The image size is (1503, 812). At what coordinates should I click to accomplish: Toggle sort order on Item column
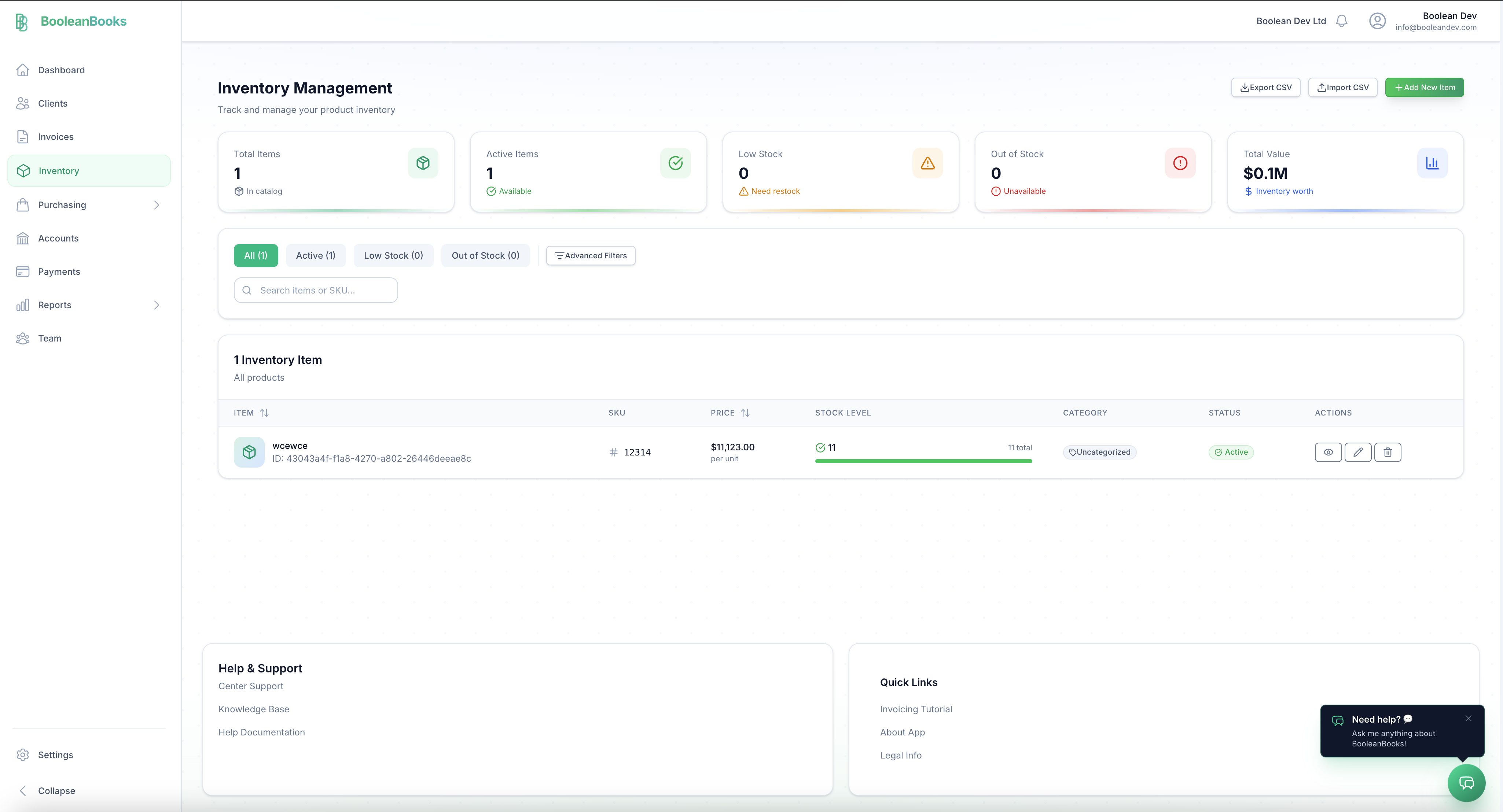tap(264, 413)
